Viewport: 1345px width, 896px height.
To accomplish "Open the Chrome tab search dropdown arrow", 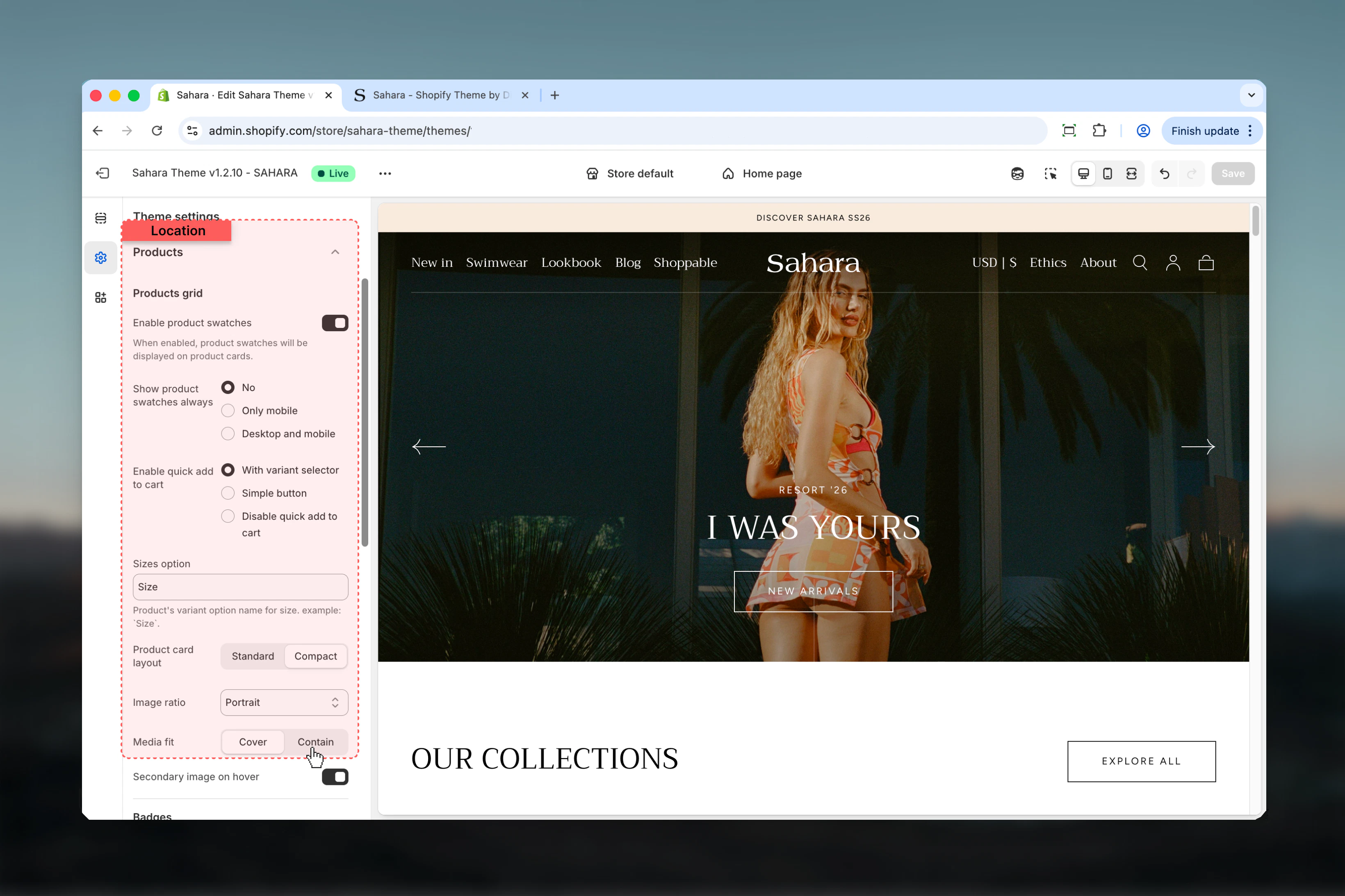I will coord(1251,96).
